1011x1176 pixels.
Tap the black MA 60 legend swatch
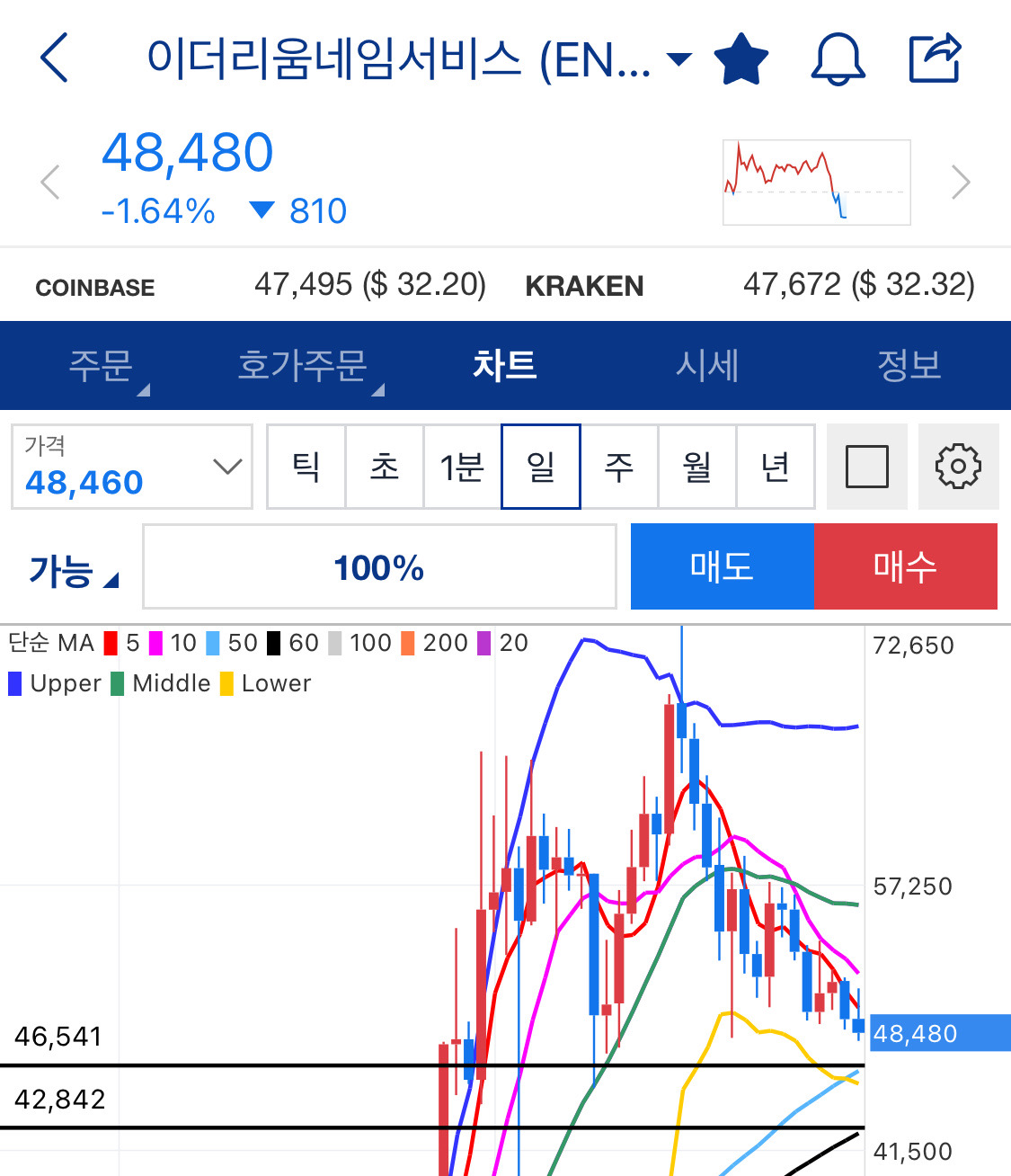[274, 644]
